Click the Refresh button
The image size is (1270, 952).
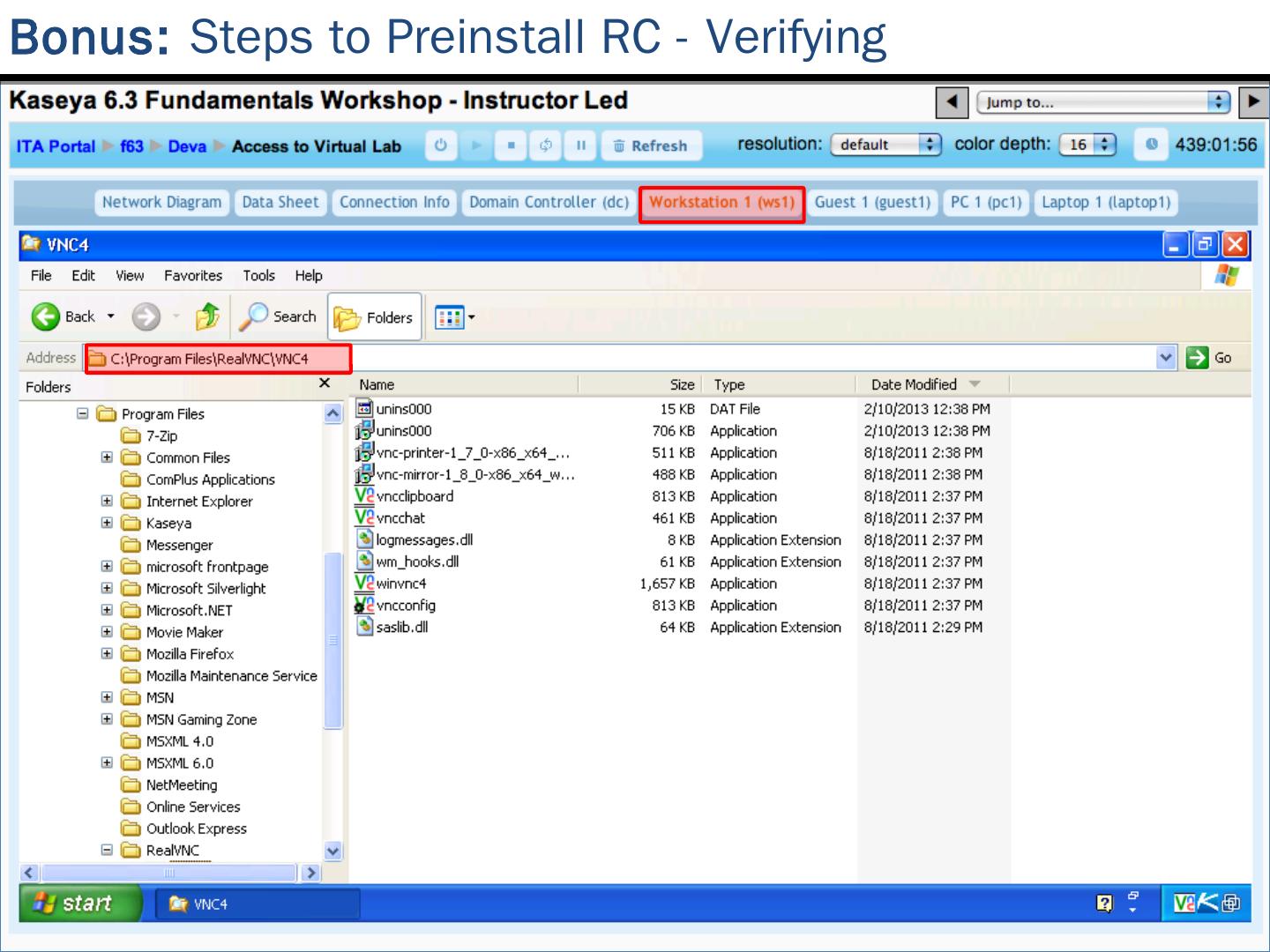tap(651, 145)
